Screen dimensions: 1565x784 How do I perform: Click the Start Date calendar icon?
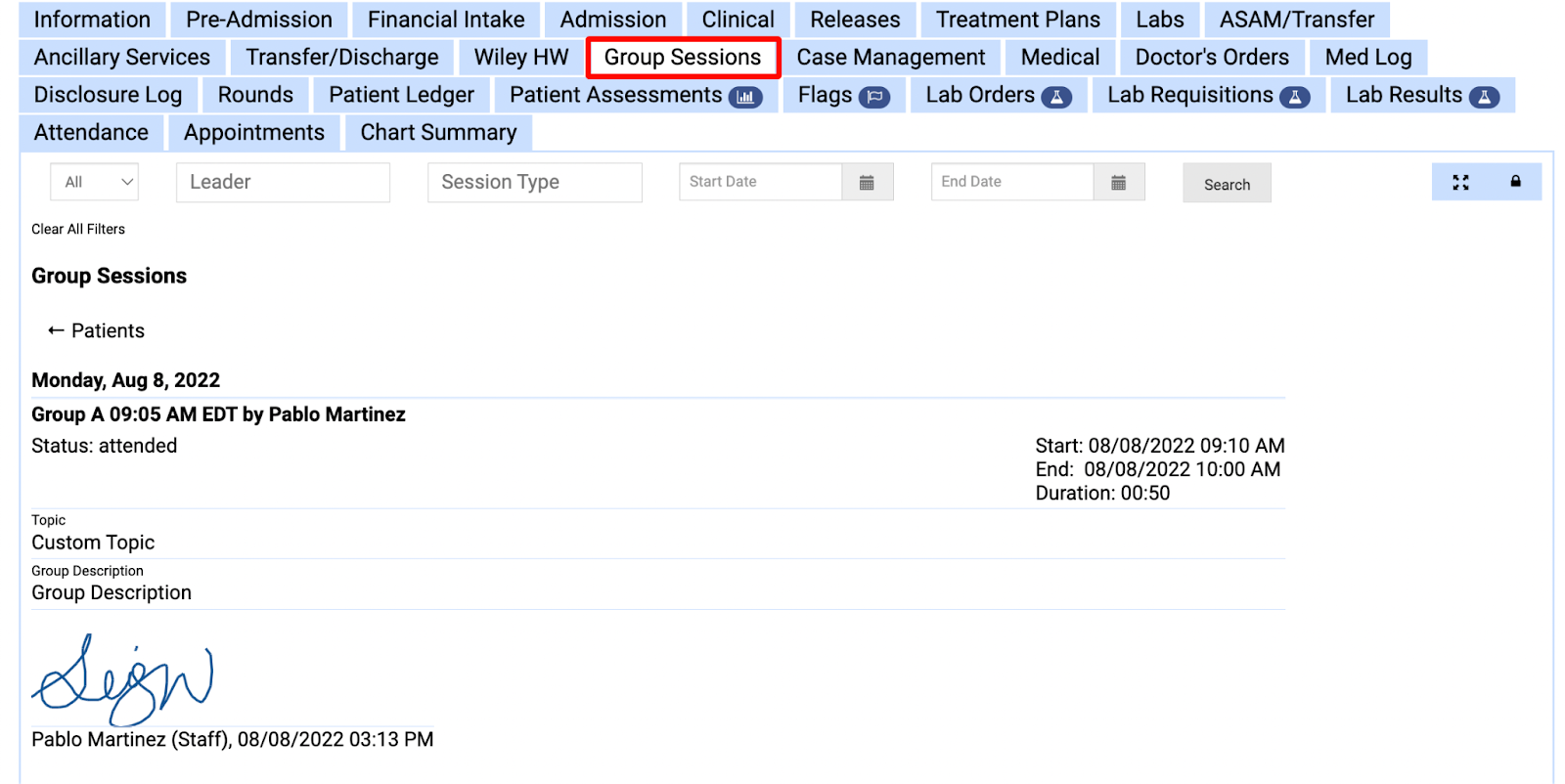click(x=867, y=183)
